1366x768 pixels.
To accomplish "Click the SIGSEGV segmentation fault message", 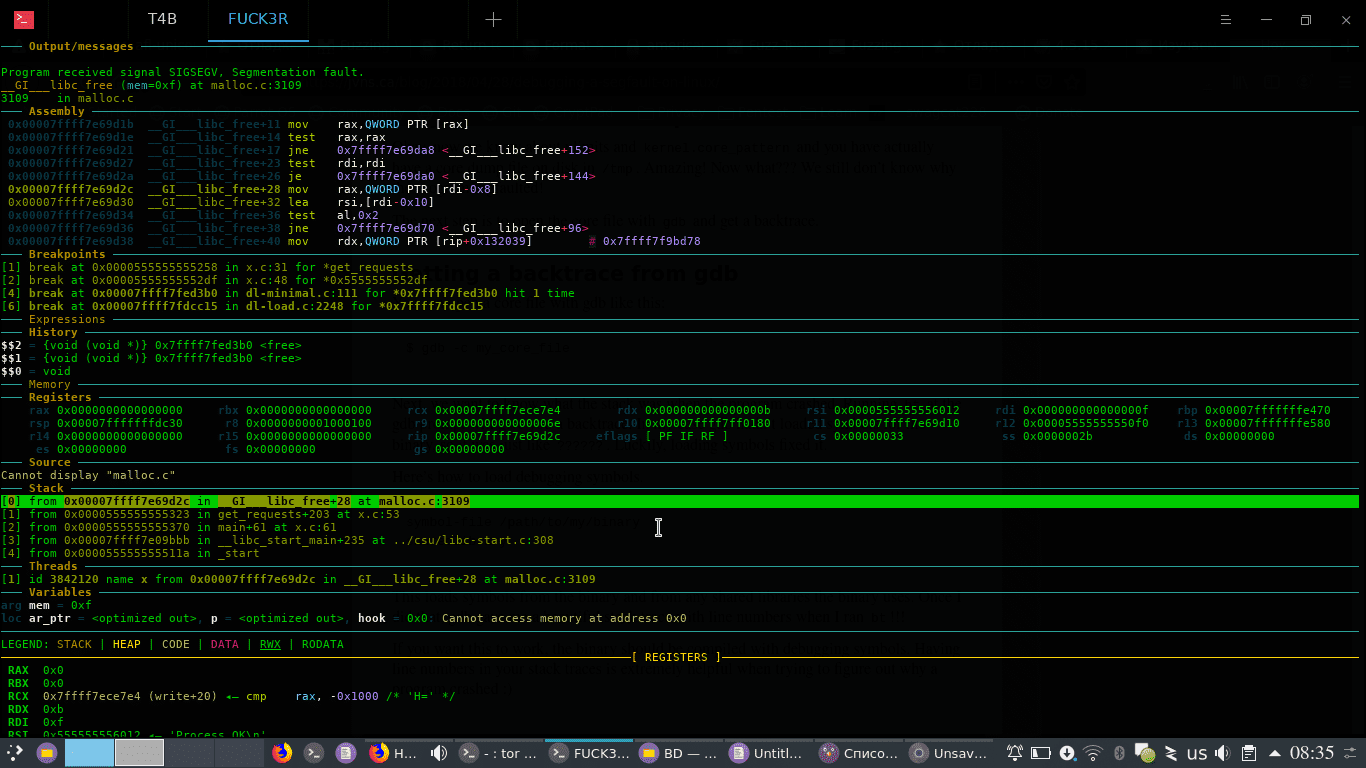I will pyautogui.click(x=183, y=72).
